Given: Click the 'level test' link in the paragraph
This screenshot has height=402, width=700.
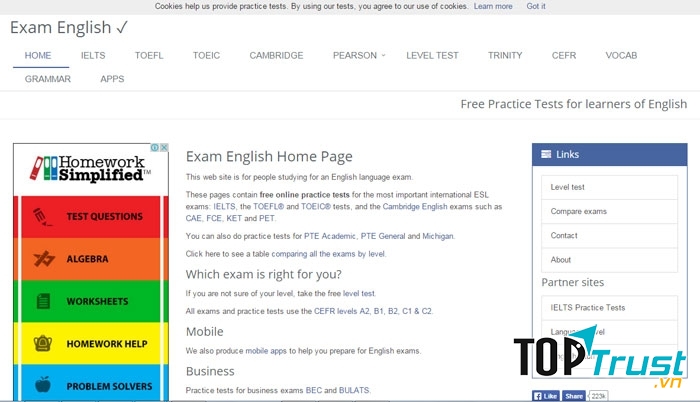Looking at the screenshot, I should [x=358, y=293].
